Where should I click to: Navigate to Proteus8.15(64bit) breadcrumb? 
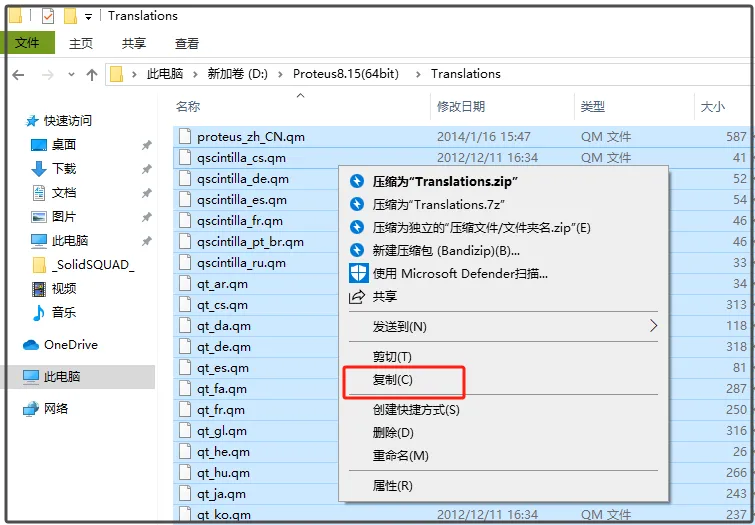pos(346,74)
